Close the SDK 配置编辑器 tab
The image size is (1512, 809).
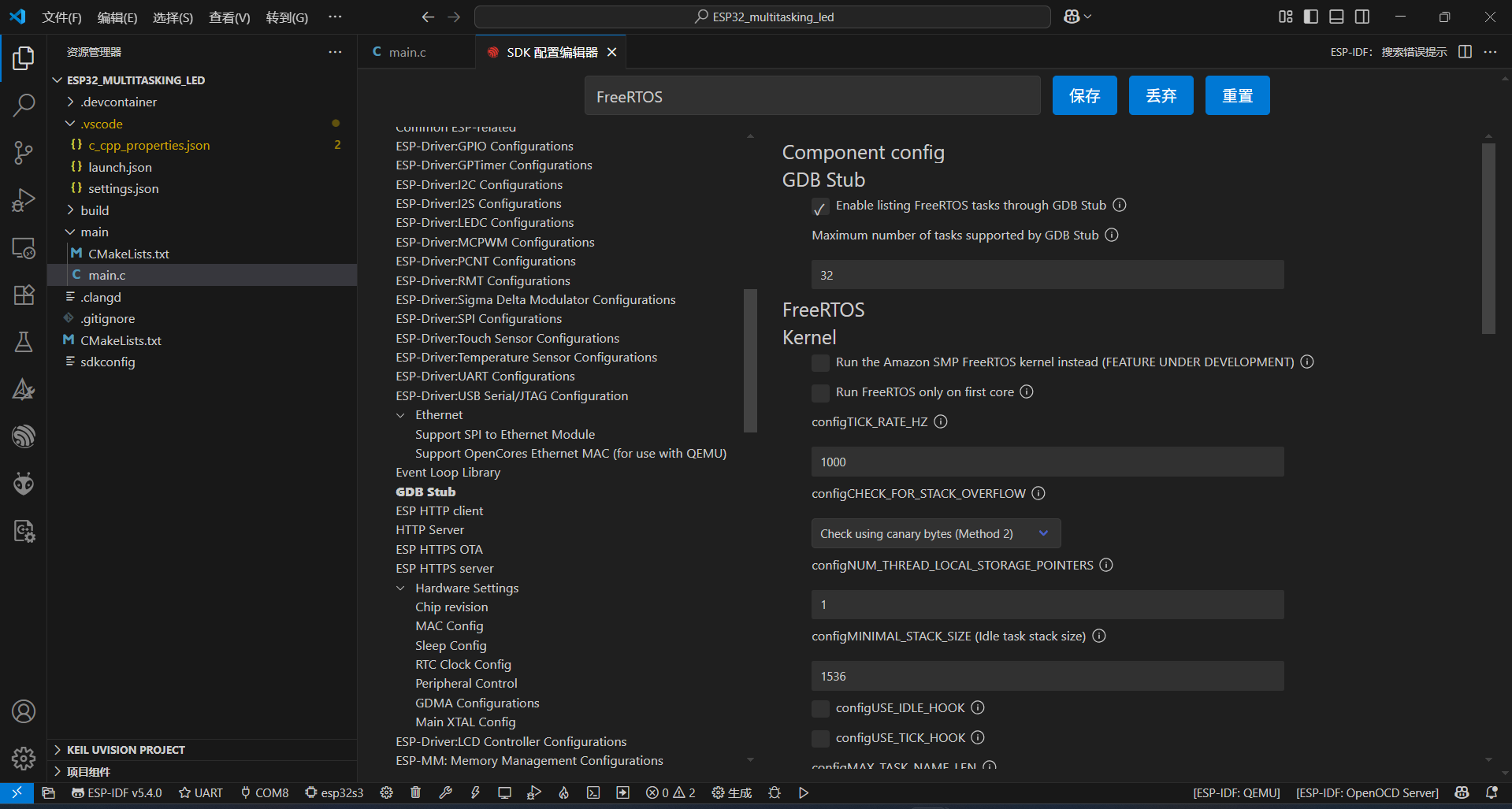click(x=612, y=52)
